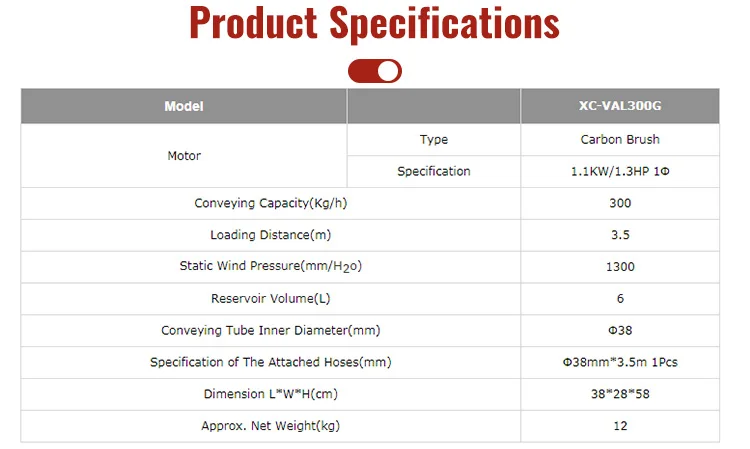The width and height of the screenshot is (750, 449).
Task: Click Specification of The Attached Hoses label
Action: point(270,363)
